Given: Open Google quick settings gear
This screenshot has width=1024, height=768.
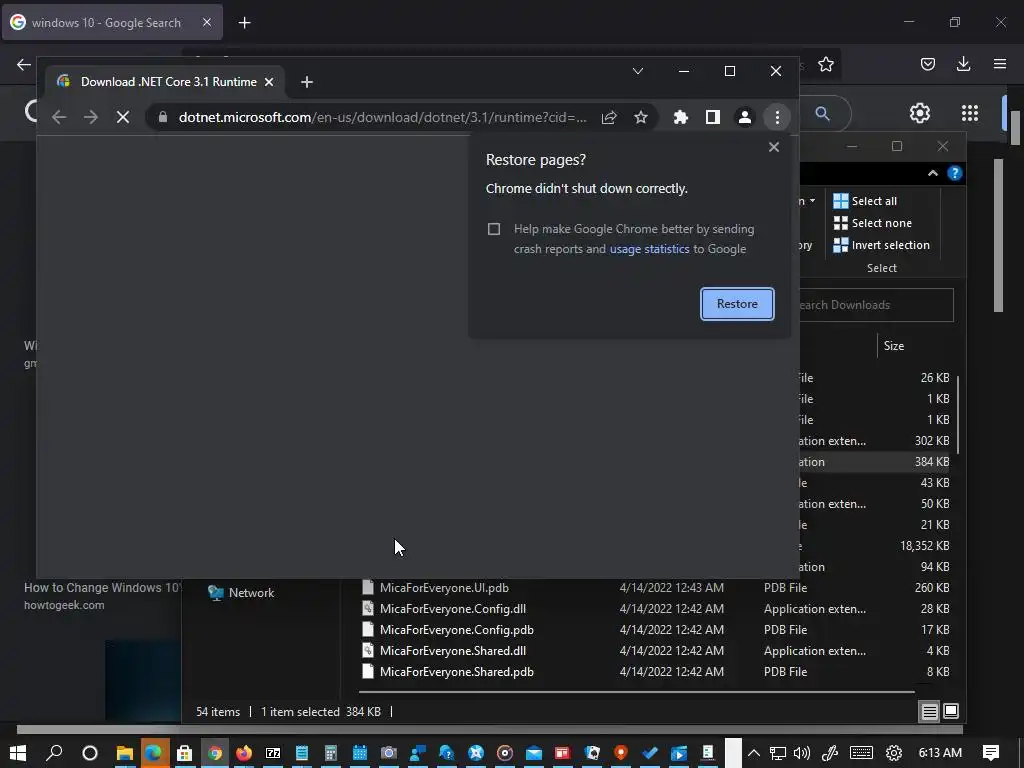Looking at the screenshot, I should [x=920, y=113].
